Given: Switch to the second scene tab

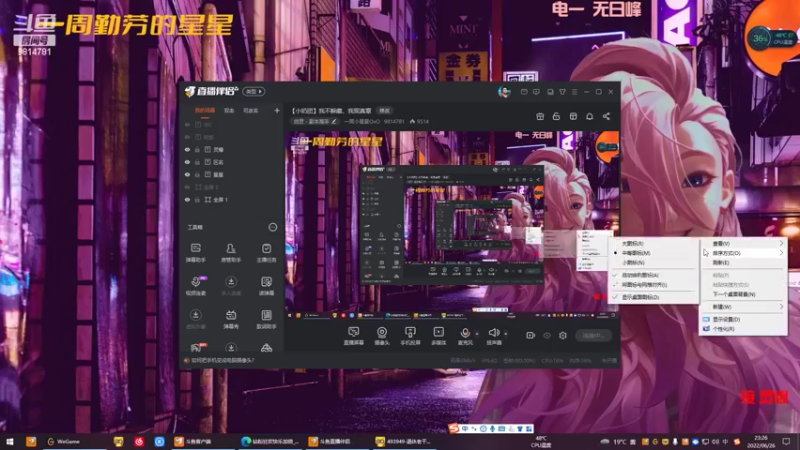Looking at the screenshot, I should [x=229, y=110].
